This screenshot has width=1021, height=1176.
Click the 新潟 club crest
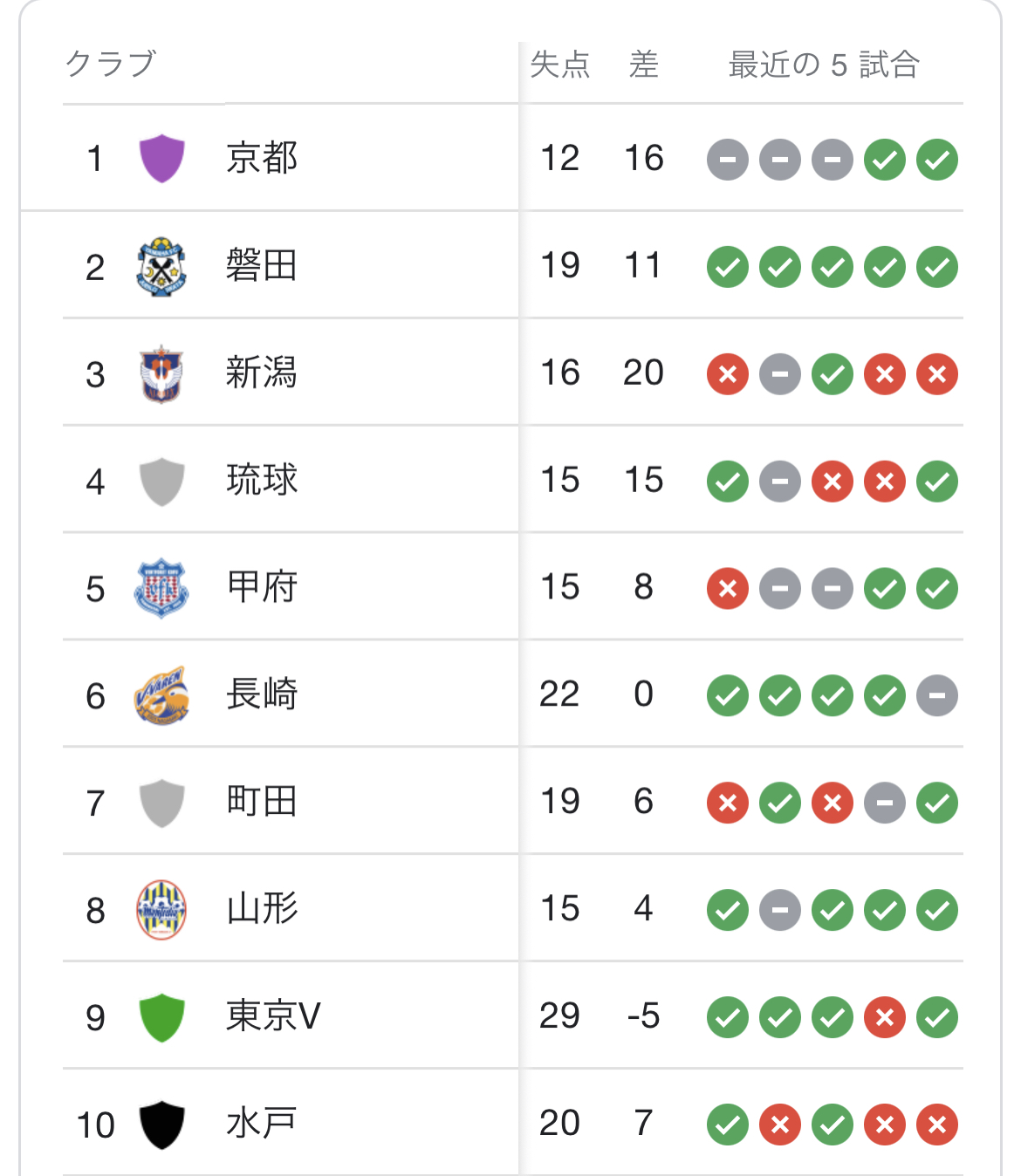point(161,373)
